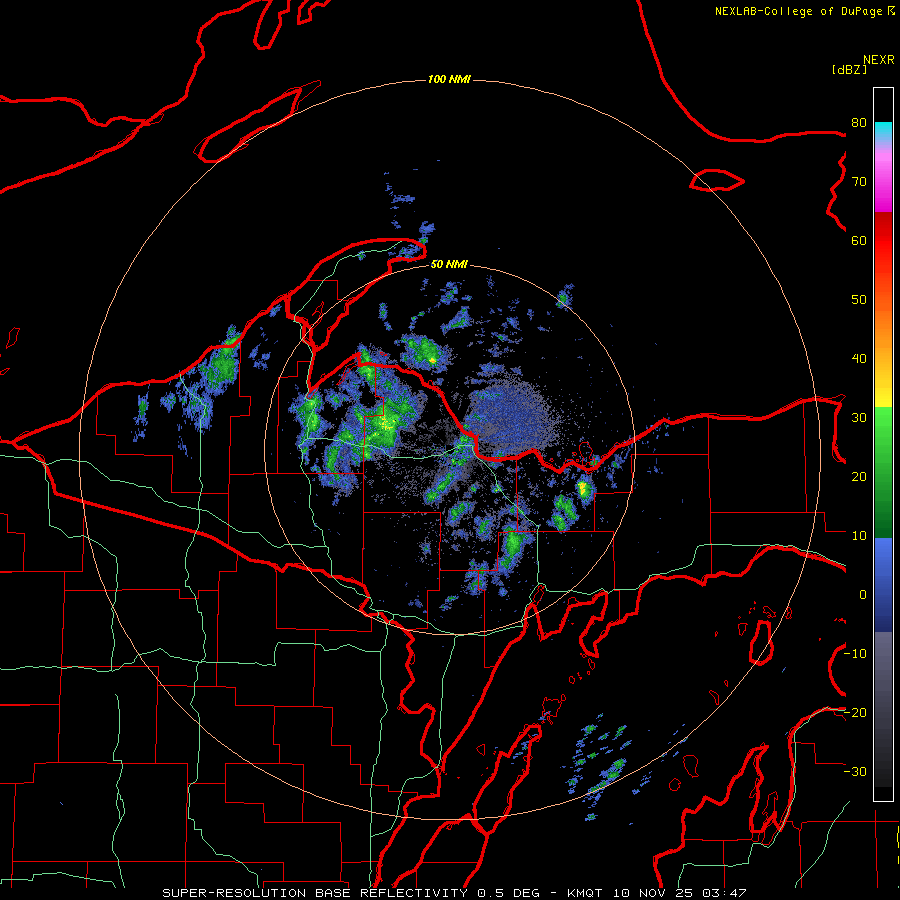Pick the green band of the color bar
Screen dimensions: 900x900
coord(883,471)
